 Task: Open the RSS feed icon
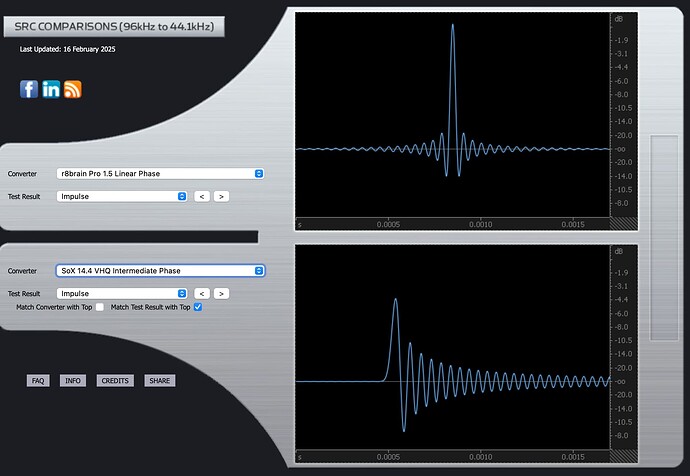(x=73, y=89)
